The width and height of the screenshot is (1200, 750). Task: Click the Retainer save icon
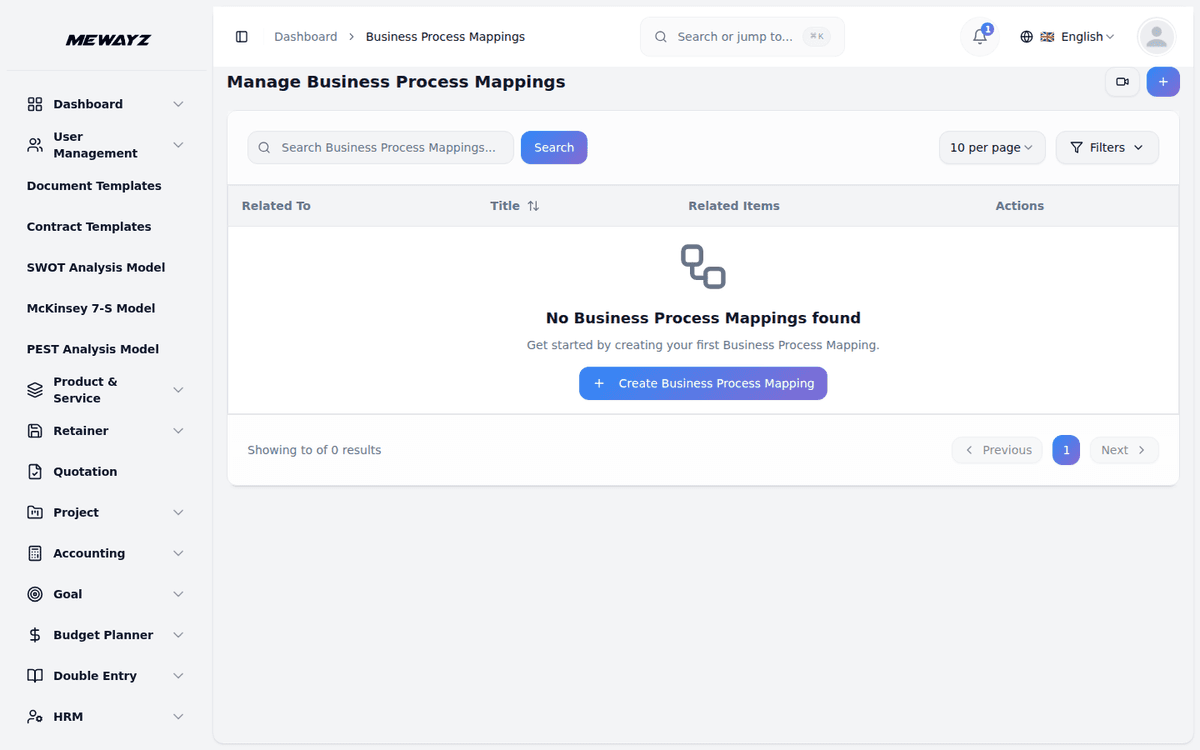(35, 431)
